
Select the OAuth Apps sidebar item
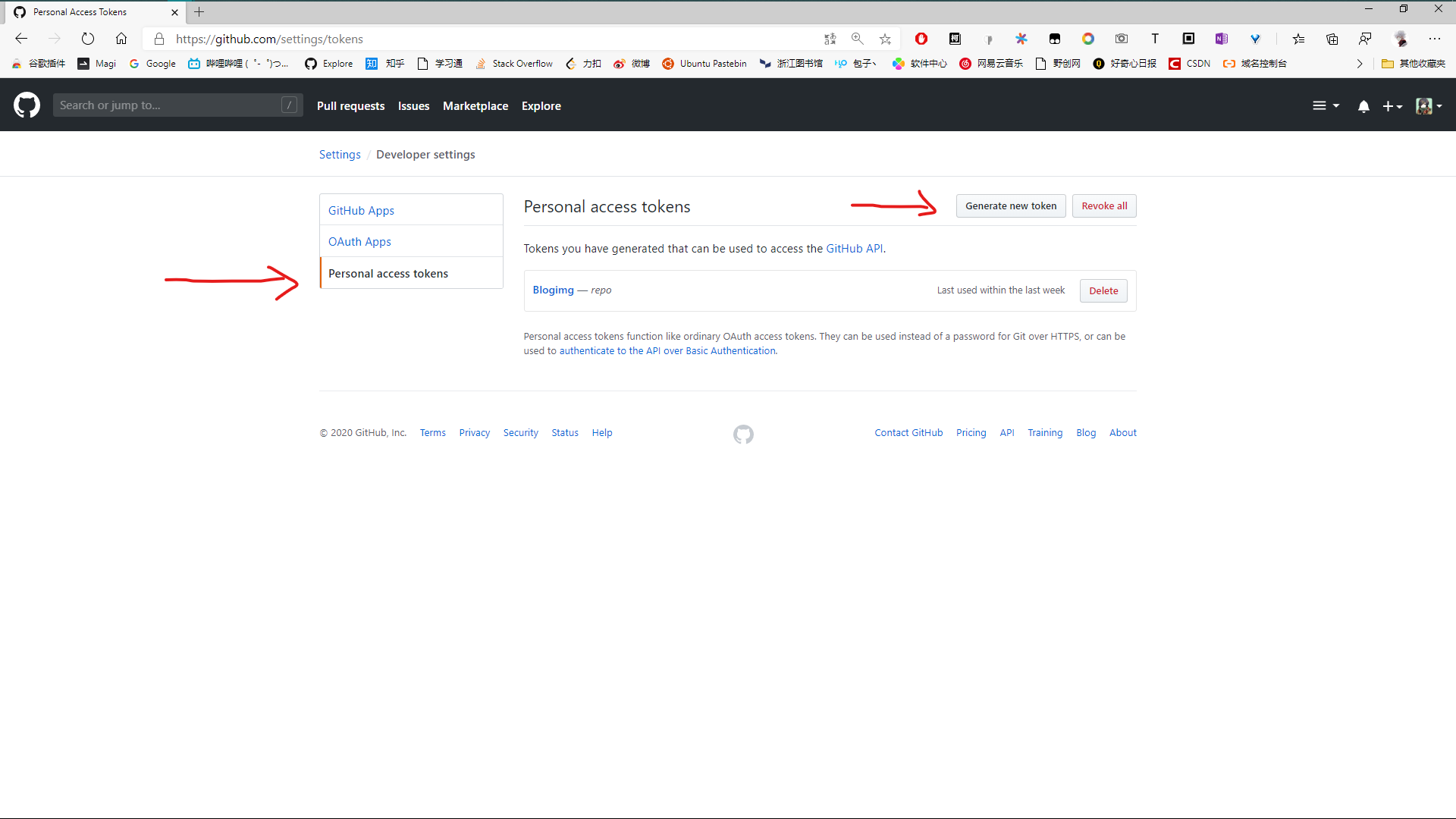point(359,242)
